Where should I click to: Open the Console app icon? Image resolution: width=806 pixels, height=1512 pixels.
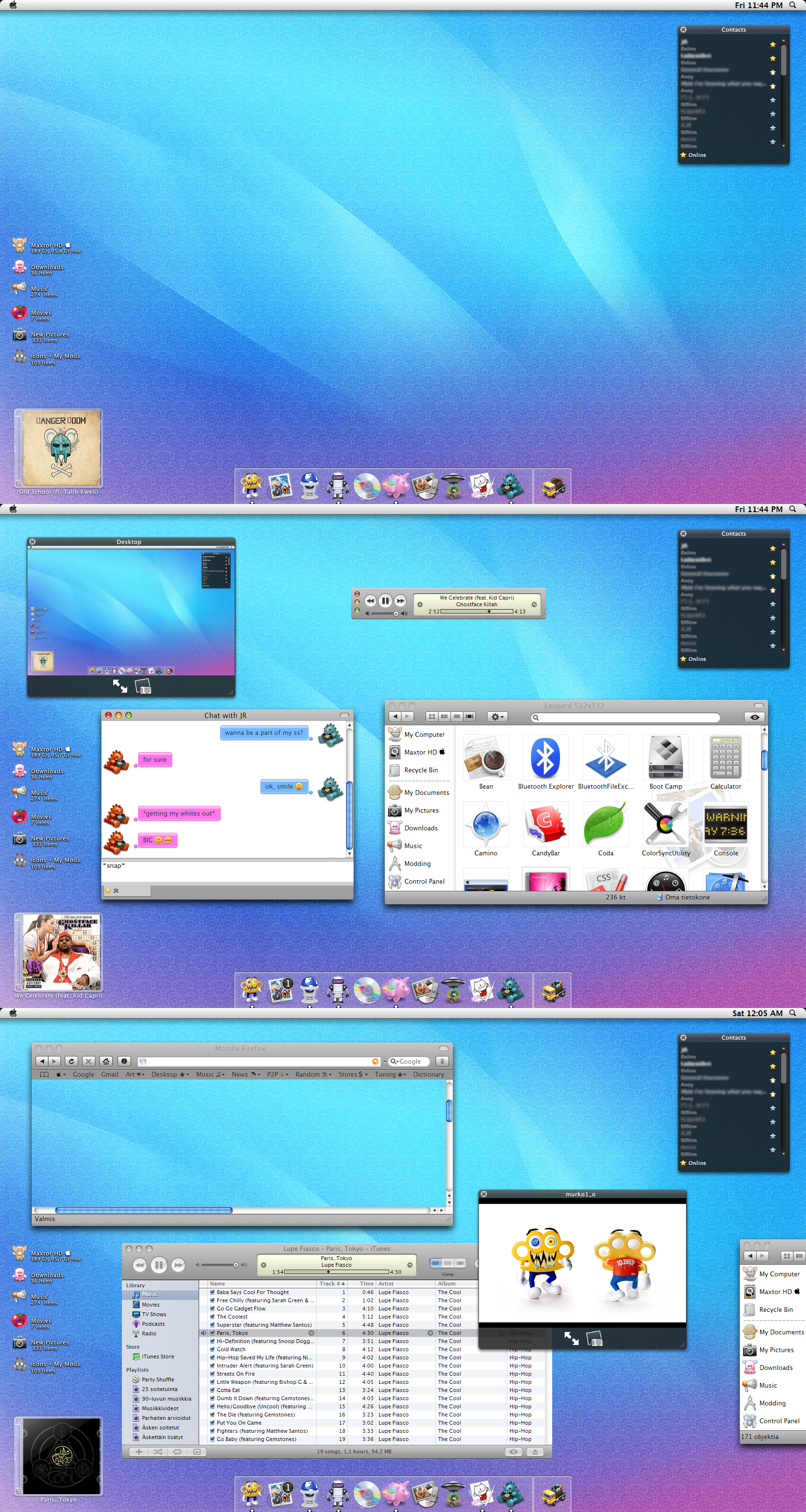coord(725,825)
